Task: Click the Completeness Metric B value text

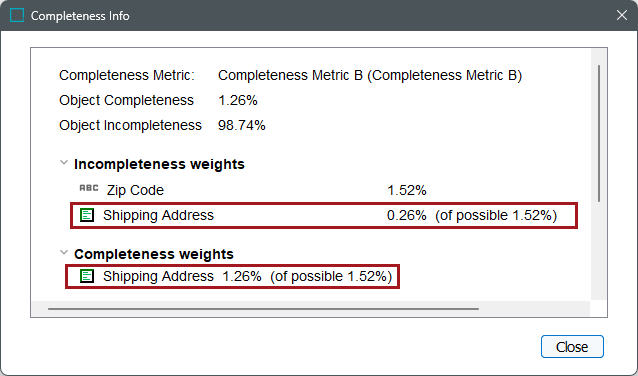Action: pos(370,75)
